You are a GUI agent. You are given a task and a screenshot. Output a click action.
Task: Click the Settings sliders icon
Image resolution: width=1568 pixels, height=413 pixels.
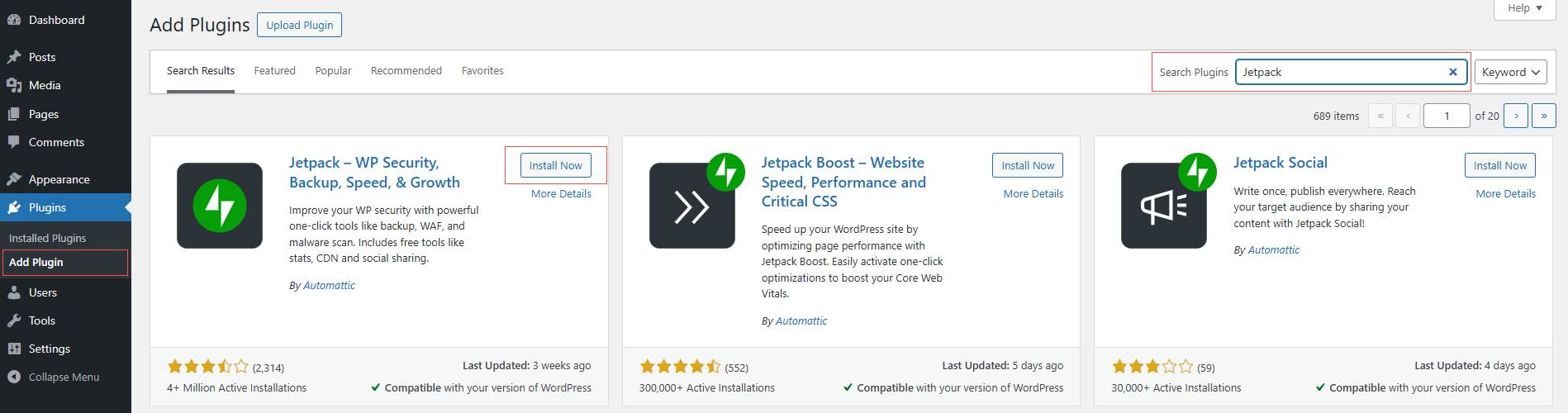[14, 349]
